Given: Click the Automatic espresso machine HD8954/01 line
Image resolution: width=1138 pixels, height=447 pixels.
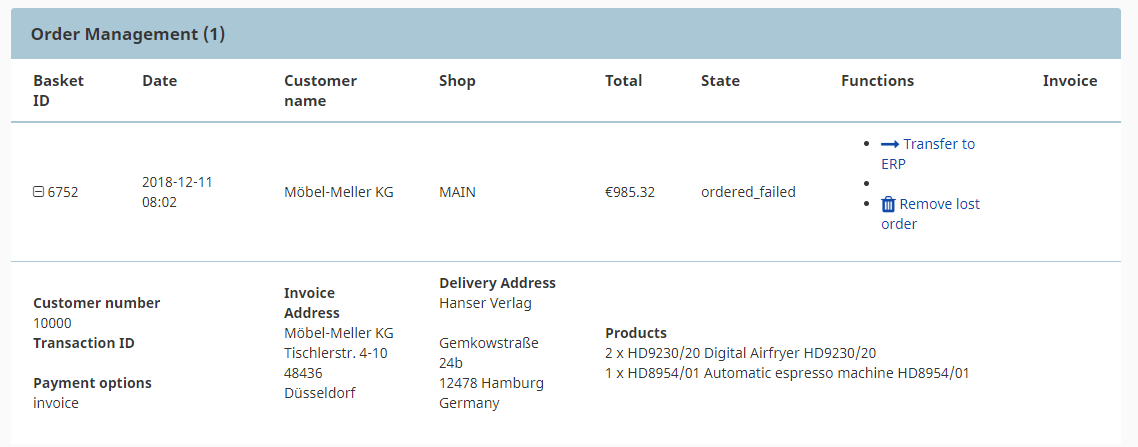Looking at the screenshot, I should pyautogui.click(x=787, y=373).
